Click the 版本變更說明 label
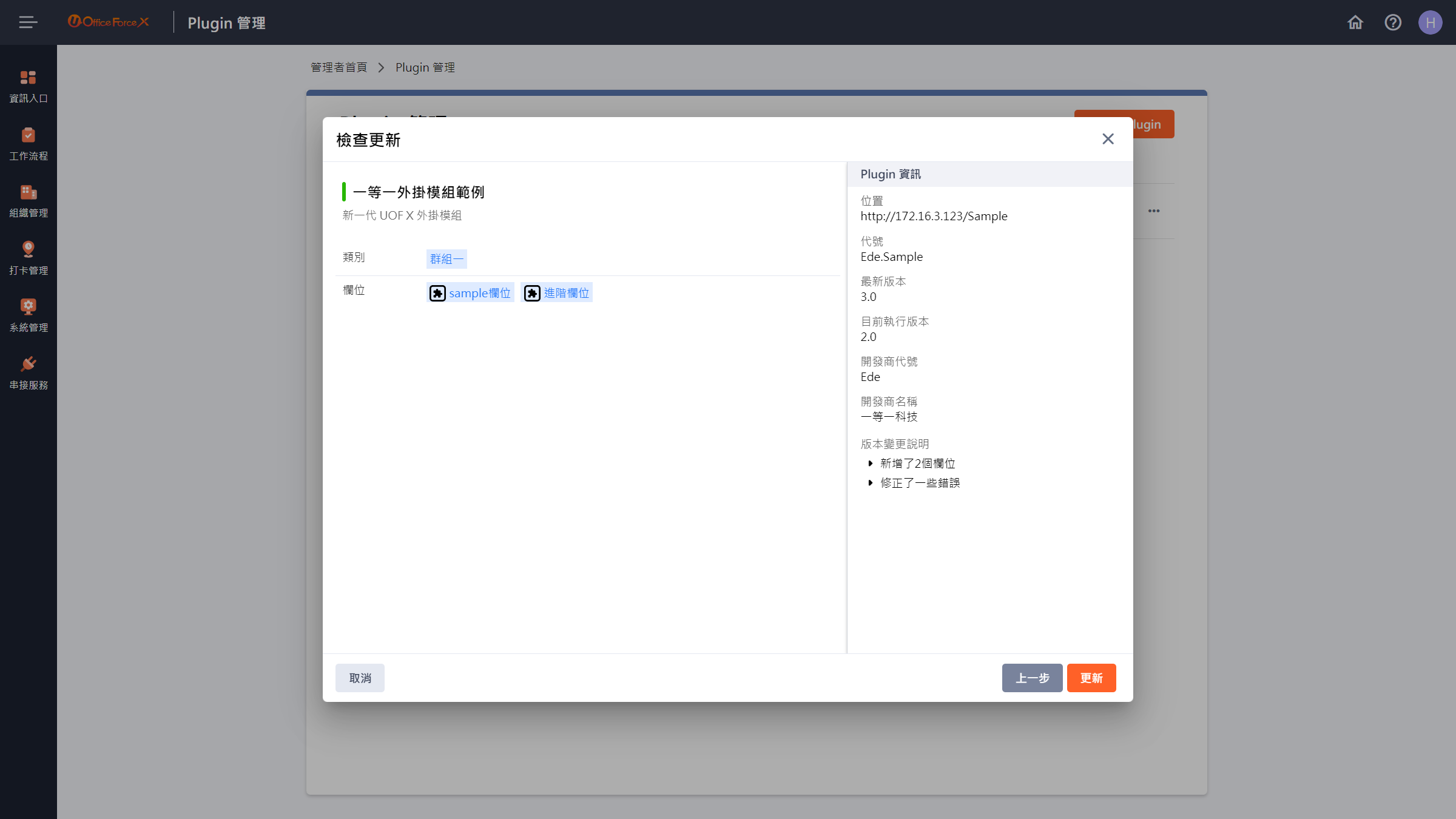Screen dimensions: 1456x819 (894, 444)
